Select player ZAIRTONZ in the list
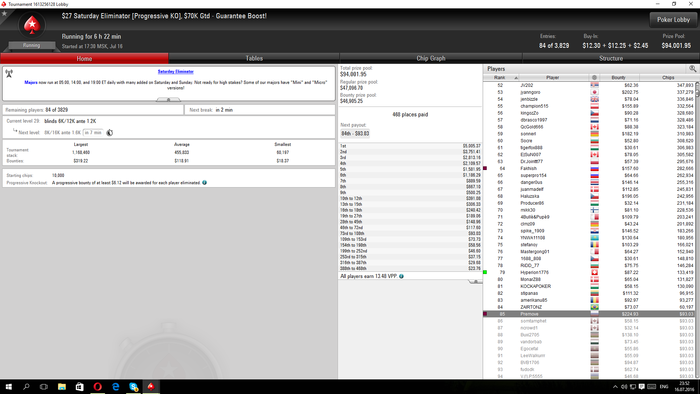Viewport: 700px width, 394px height. (589, 307)
